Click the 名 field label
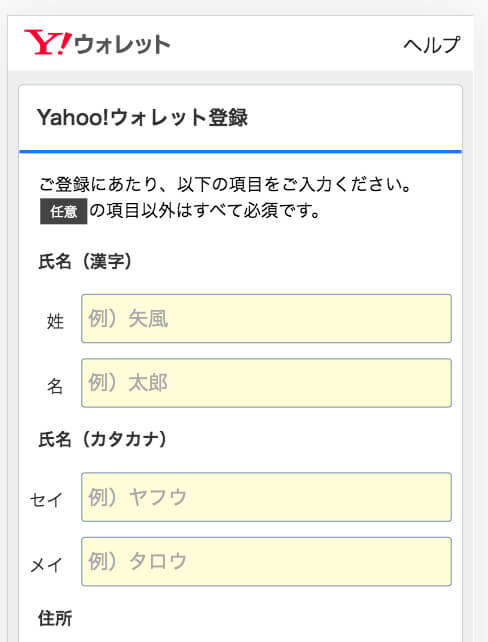The height and width of the screenshot is (642, 488). pyautogui.click(x=55, y=386)
